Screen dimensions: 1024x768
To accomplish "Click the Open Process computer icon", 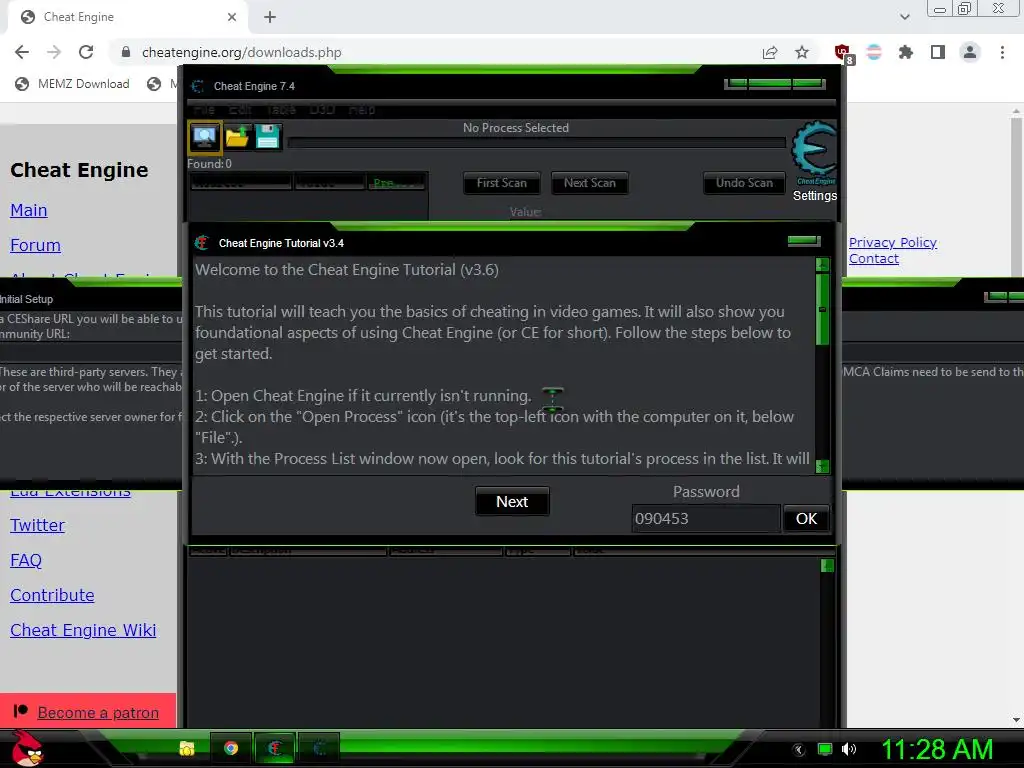I will 204,136.
